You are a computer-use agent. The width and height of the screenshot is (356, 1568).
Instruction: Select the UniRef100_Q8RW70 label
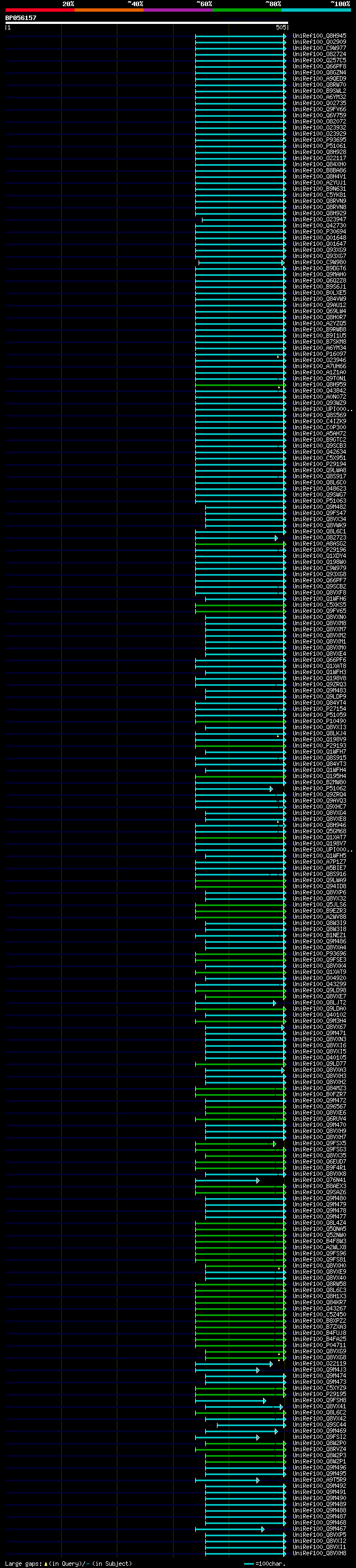click(x=319, y=85)
